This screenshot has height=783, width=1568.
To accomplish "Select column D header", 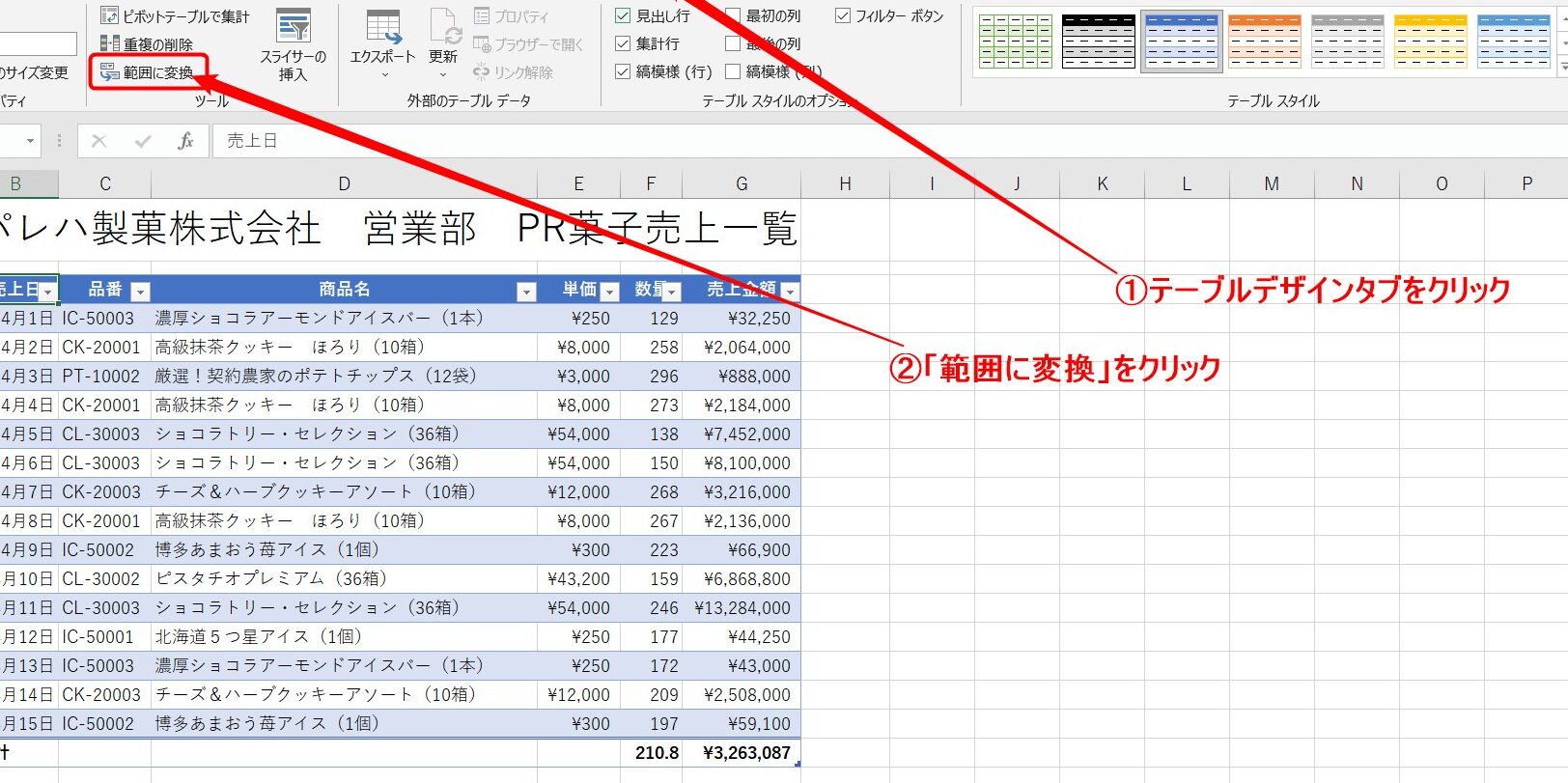I will [344, 183].
